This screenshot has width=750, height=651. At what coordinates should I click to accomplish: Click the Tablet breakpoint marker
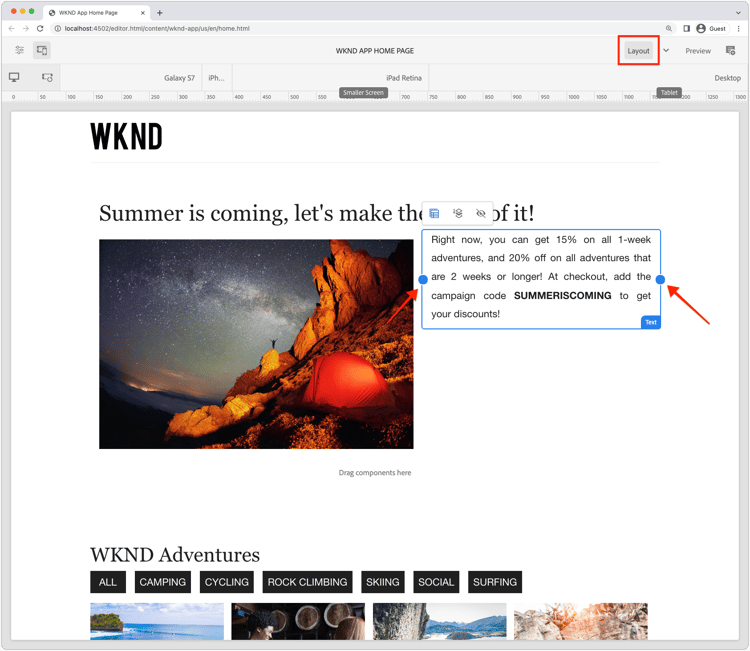669,93
